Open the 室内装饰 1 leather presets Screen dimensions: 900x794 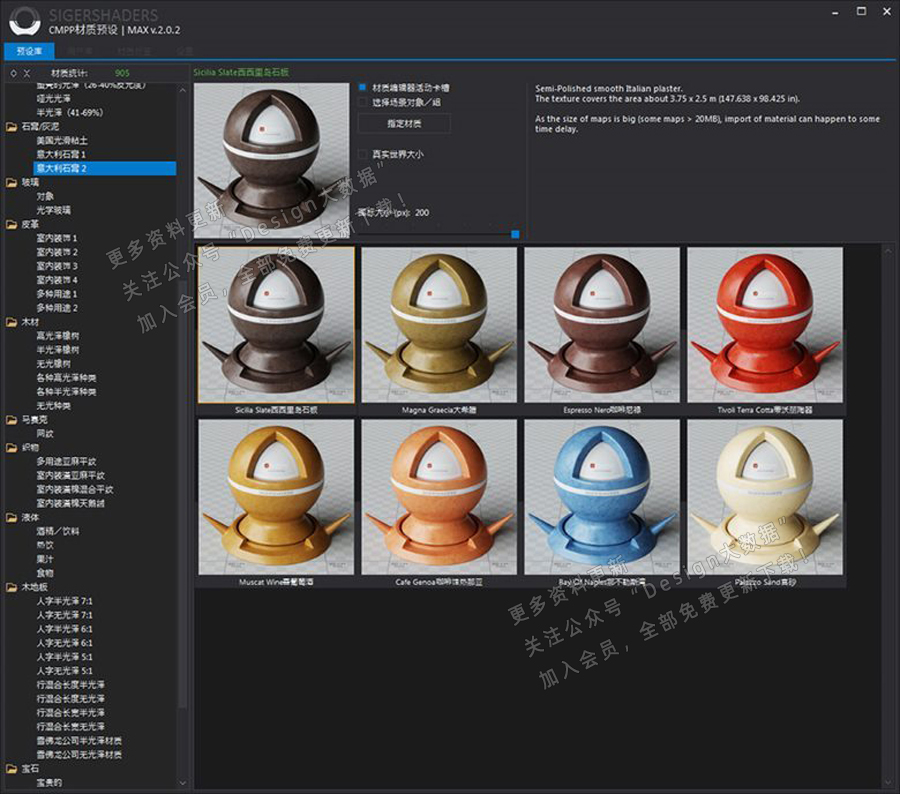click(56, 239)
